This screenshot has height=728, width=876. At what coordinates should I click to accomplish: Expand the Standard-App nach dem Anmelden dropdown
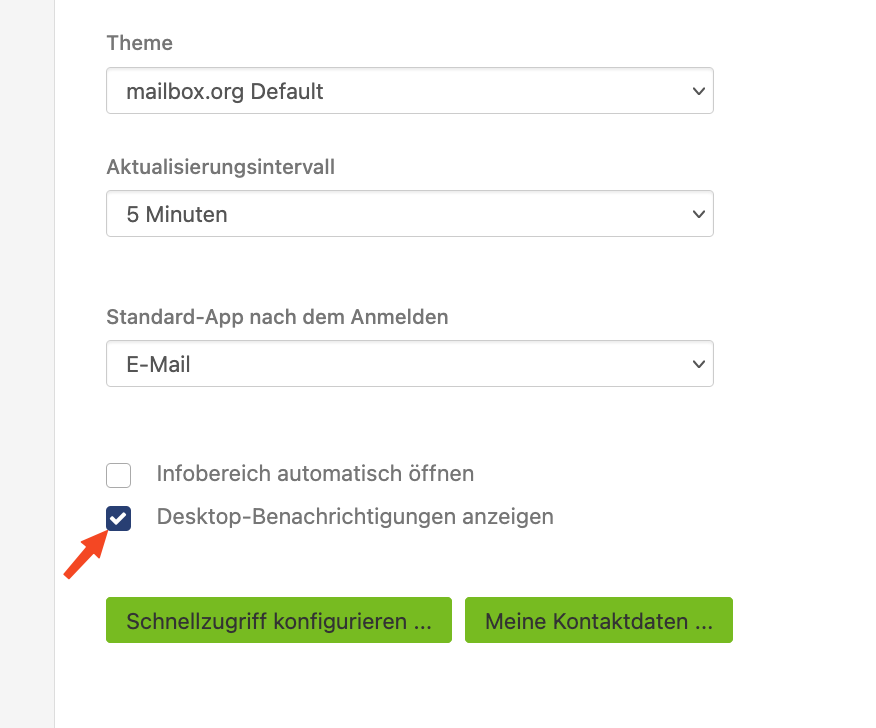click(410, 363)
